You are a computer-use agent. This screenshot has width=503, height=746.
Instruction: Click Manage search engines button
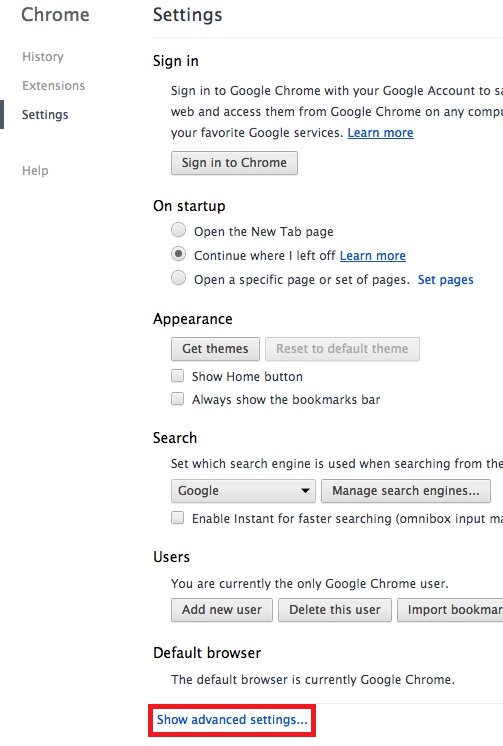pos(405,491)
